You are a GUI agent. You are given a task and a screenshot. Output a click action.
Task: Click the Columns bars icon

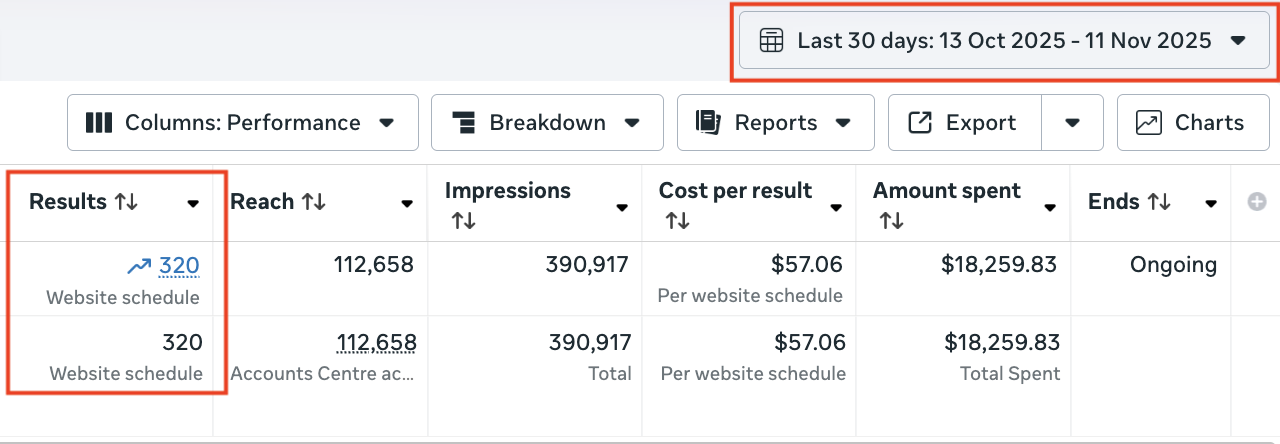98,123
